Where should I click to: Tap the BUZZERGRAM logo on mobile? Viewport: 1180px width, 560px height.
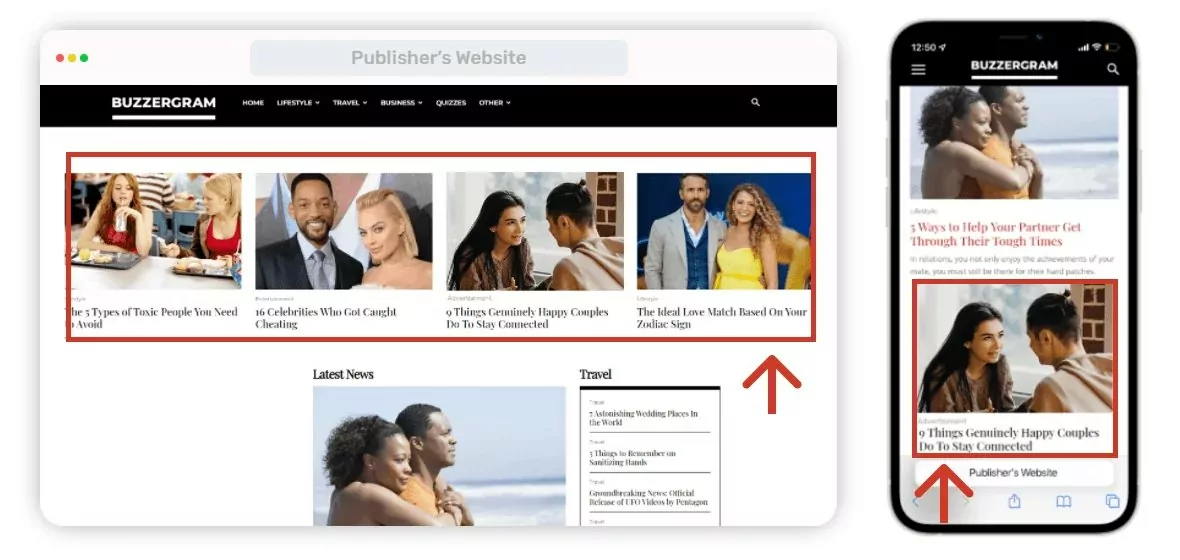click(1014, 66)
